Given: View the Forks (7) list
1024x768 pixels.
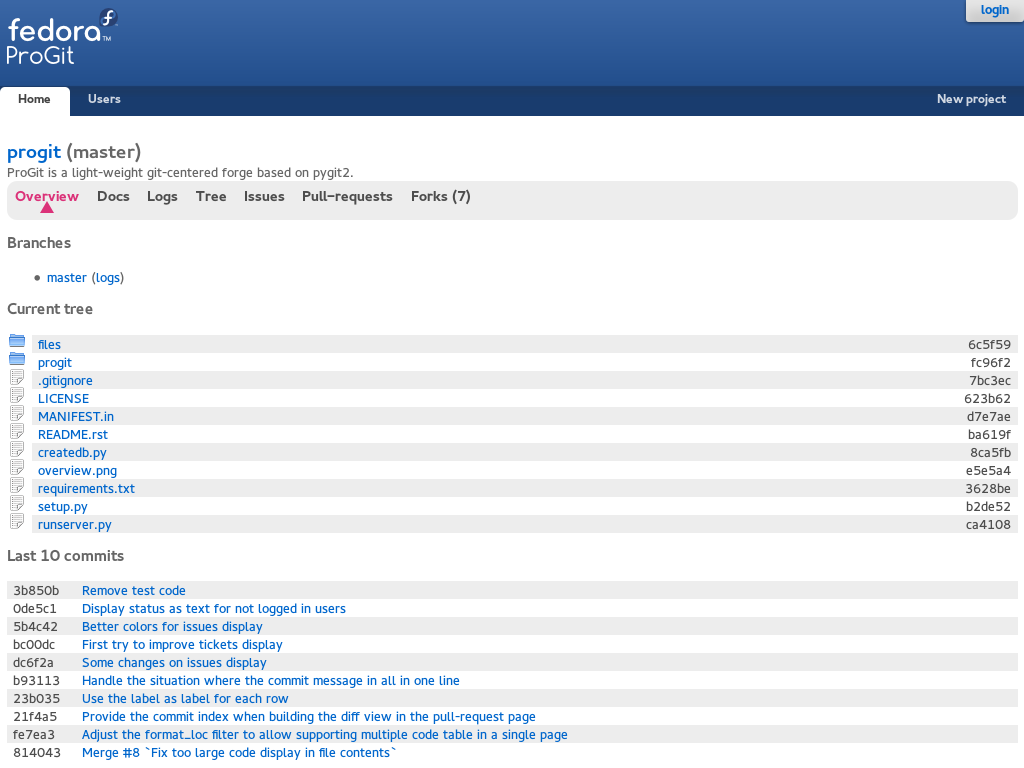Looking at the screenshot, I should [x=440, y=196].
